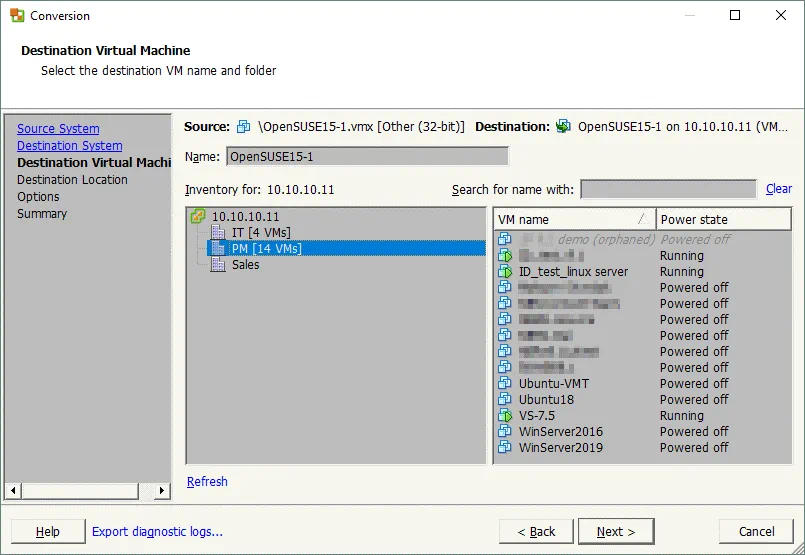Screen dimensions: 805x555
Task: Sort list by Power state column header
Action: pyautogui.click(x=722, y=219)
